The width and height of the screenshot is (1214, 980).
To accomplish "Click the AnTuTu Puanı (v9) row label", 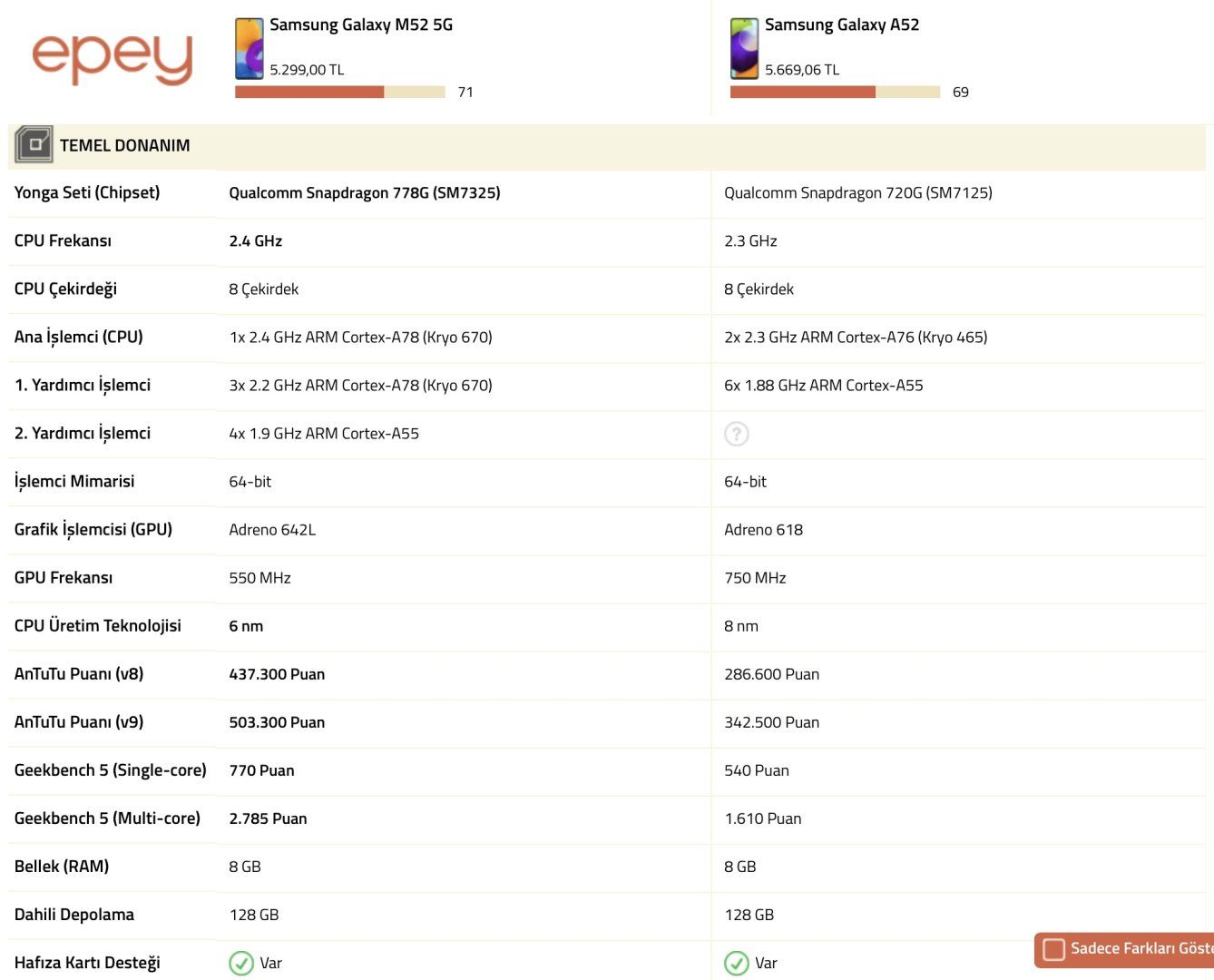I will tap(79, 721).
